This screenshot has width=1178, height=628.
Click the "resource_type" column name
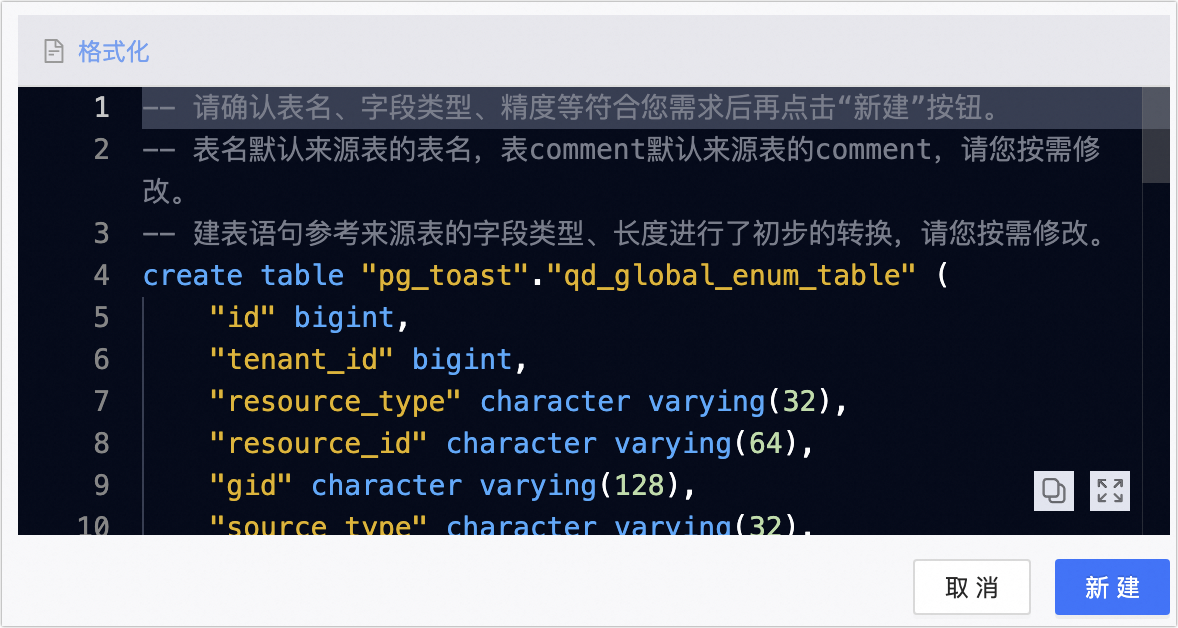pos(336,401)
